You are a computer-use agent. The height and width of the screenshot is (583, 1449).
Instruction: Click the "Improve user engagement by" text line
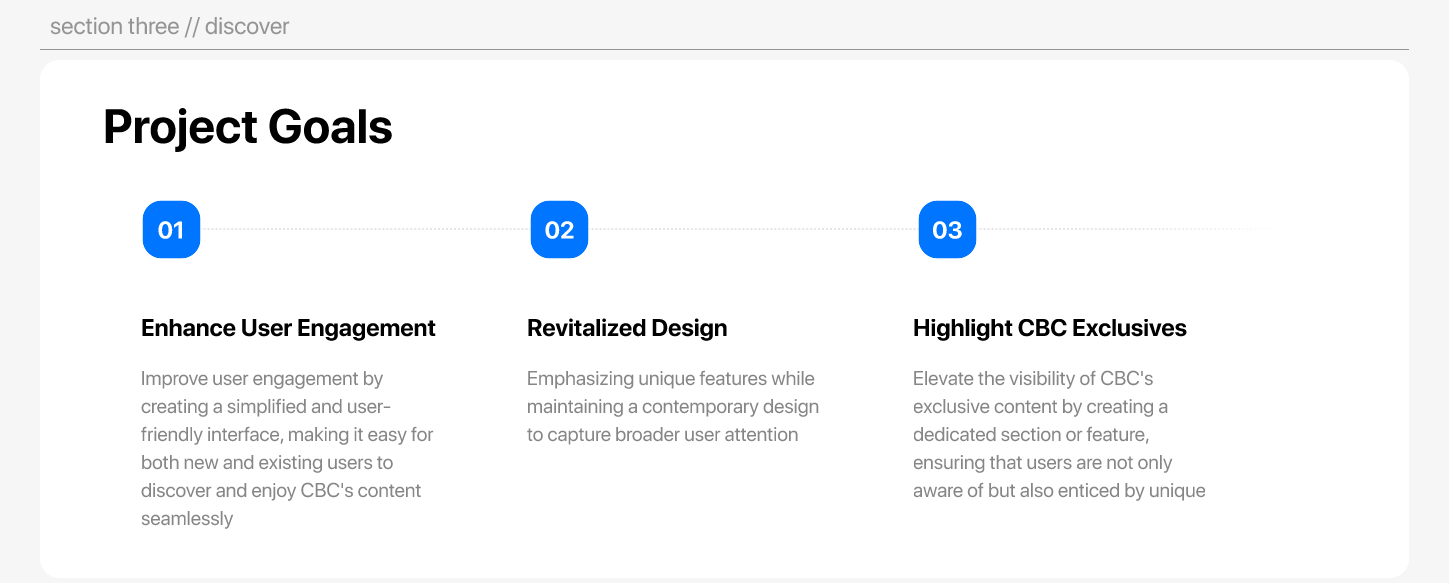click(262, 379)
